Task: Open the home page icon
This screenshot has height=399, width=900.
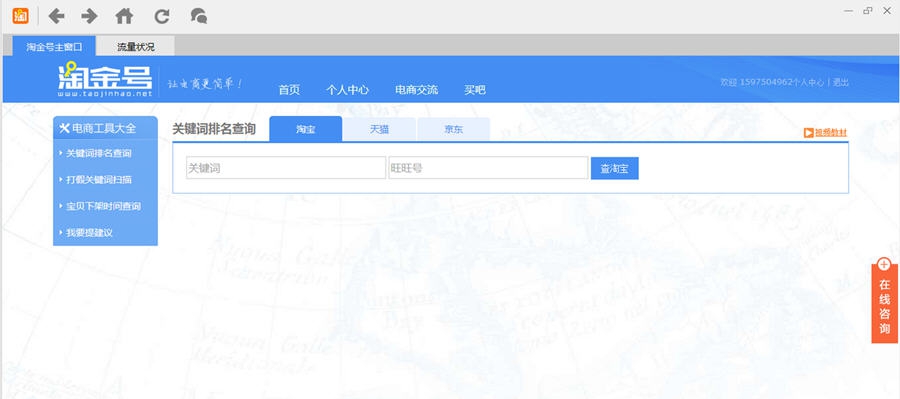Action: (124, 16)
